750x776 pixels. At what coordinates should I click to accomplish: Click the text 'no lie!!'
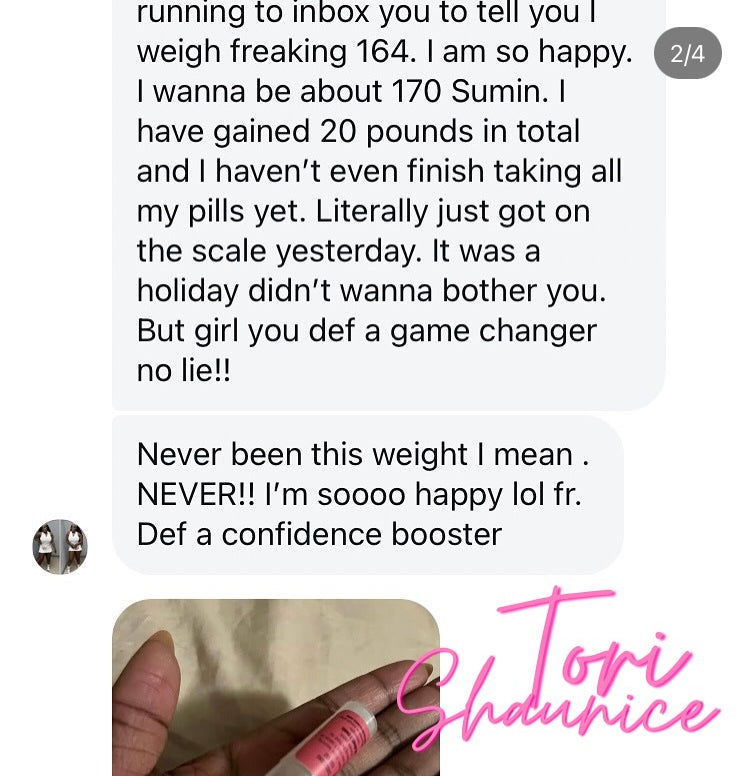(x=184, y=371)
